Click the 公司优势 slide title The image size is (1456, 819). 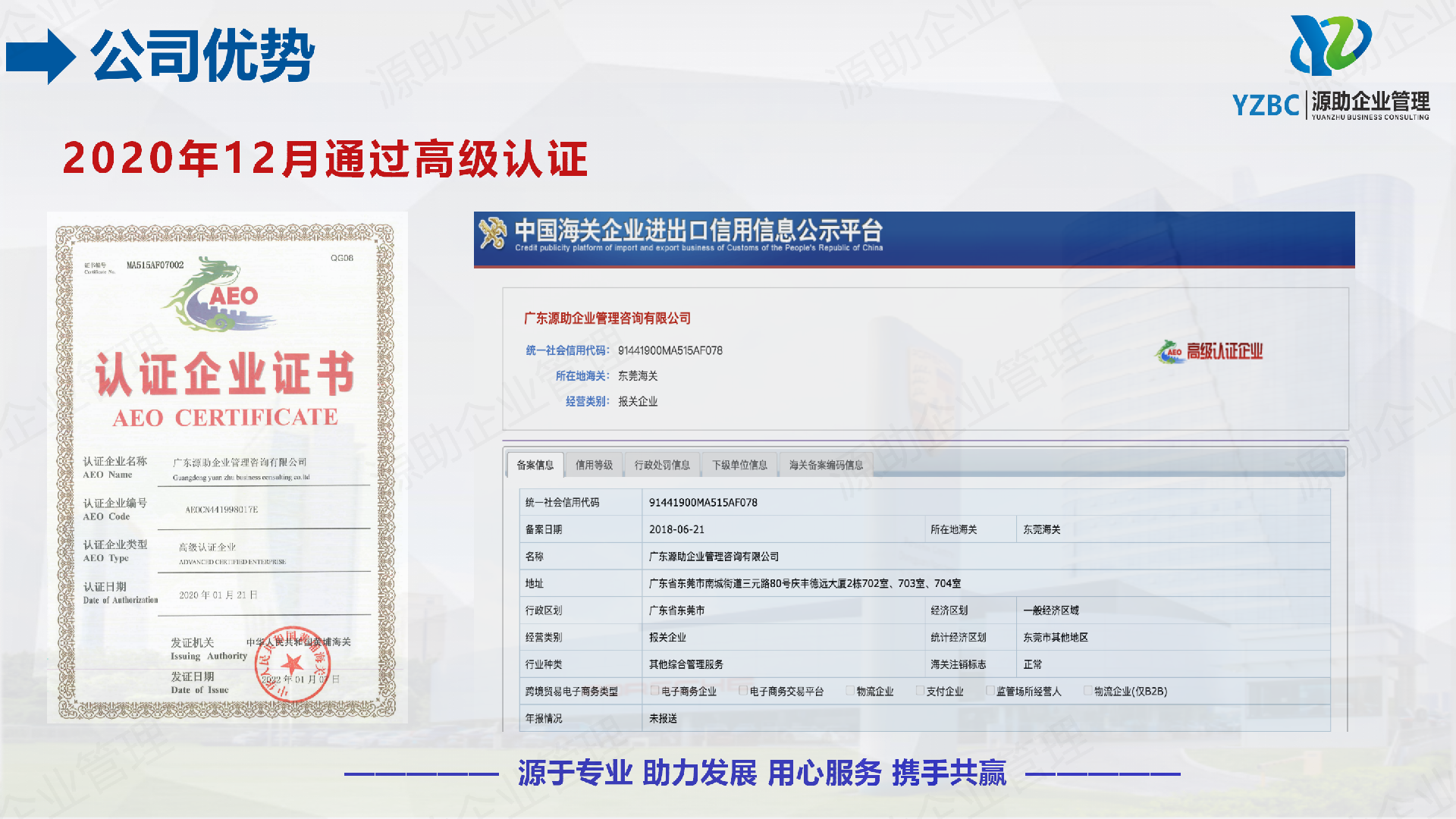coord(202,55)
